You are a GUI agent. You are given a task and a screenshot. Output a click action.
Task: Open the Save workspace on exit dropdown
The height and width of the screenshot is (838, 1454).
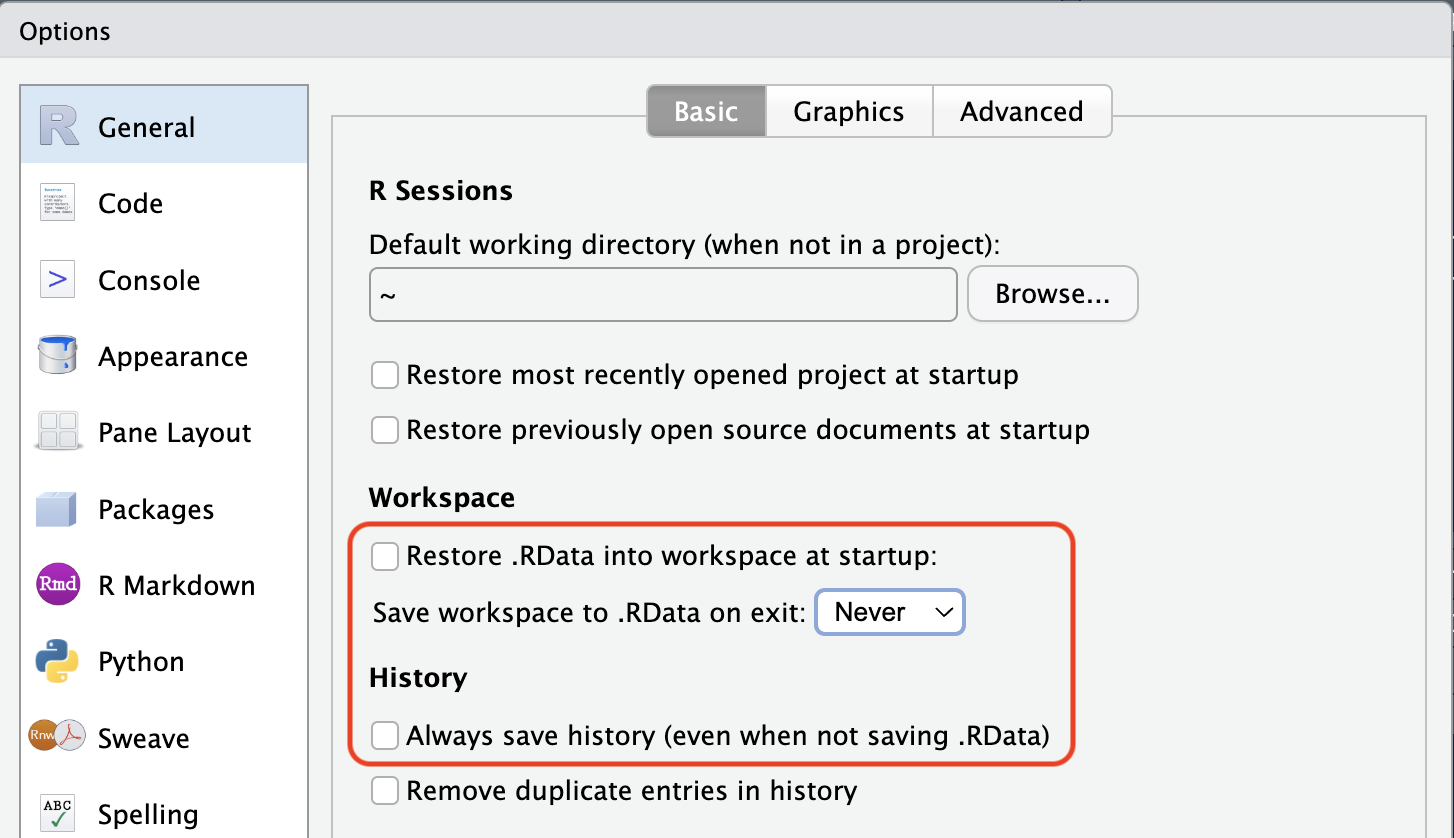point(890,612)
